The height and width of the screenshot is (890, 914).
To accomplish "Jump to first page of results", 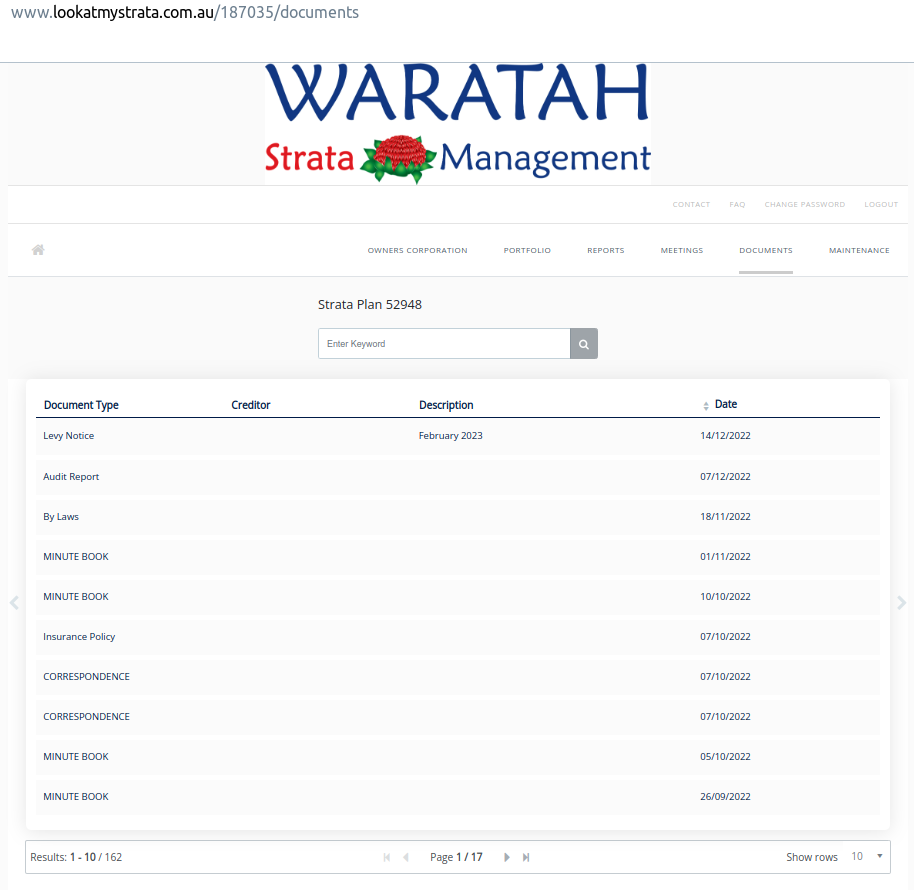I will pyautogui.click(x=386, y=857).
